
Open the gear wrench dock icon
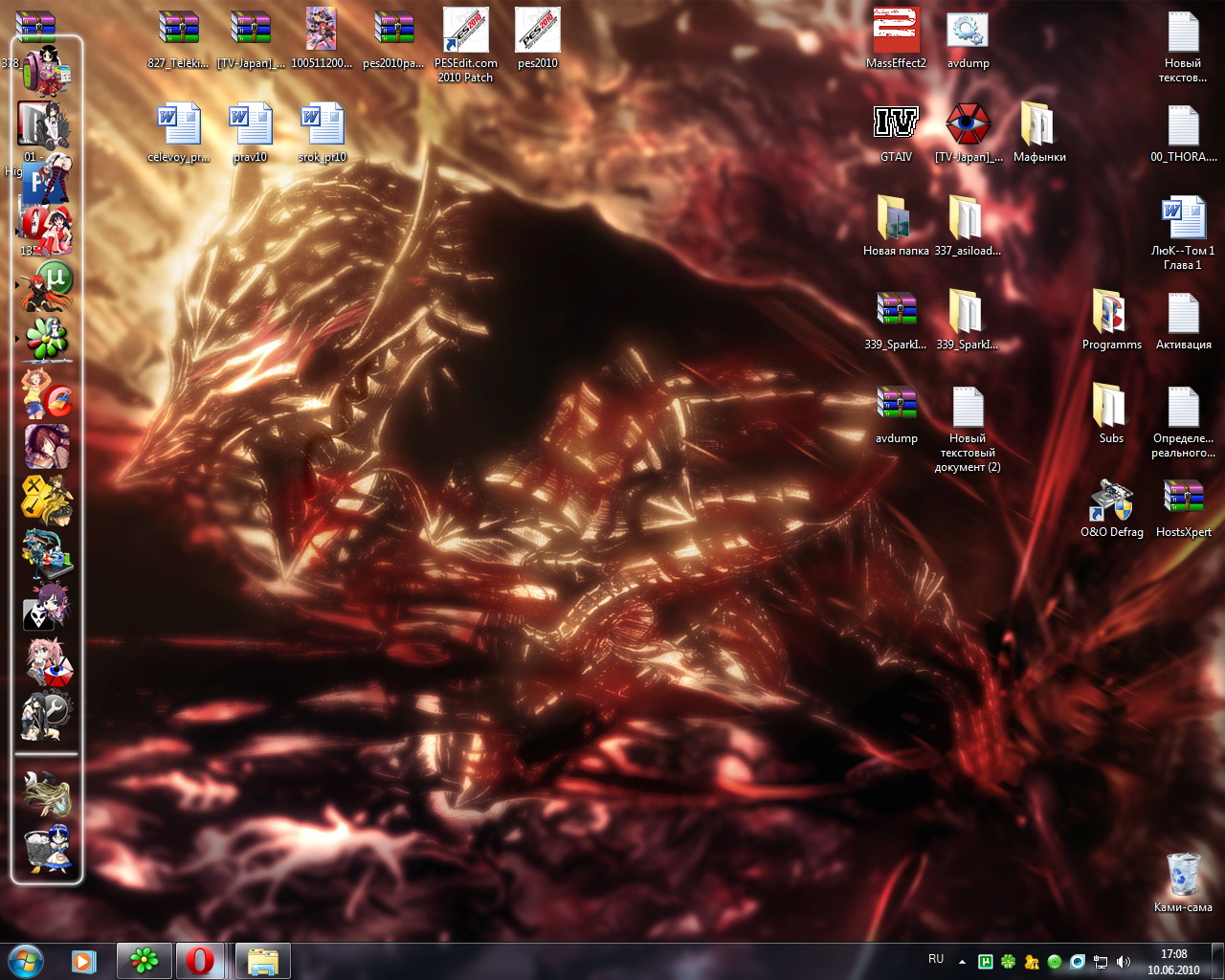point(46,716)
